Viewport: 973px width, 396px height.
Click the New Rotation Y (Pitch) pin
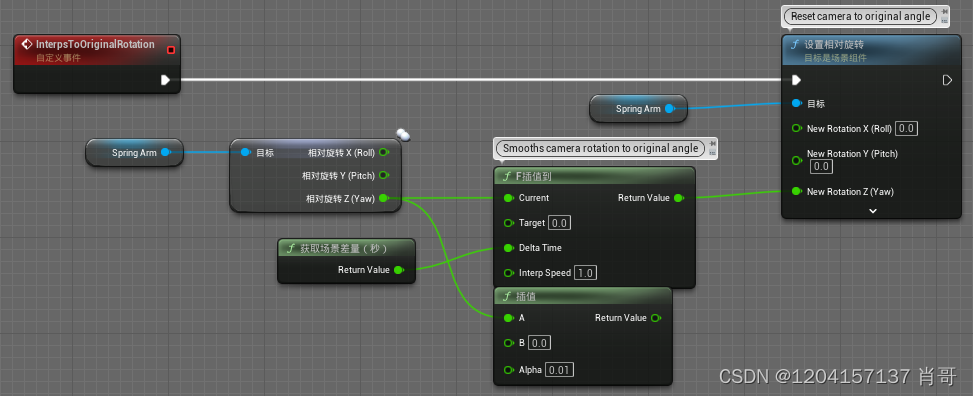coord(797,160)
